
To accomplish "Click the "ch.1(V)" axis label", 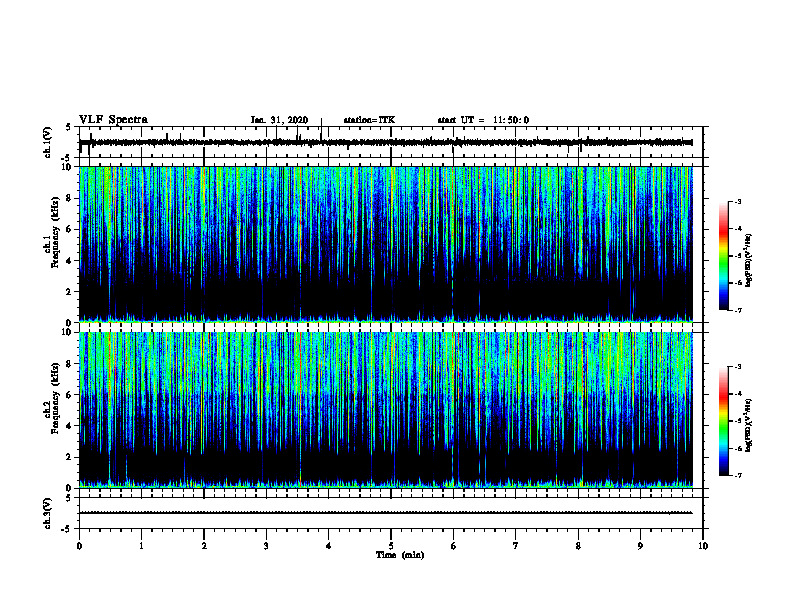I will point(48,142).
